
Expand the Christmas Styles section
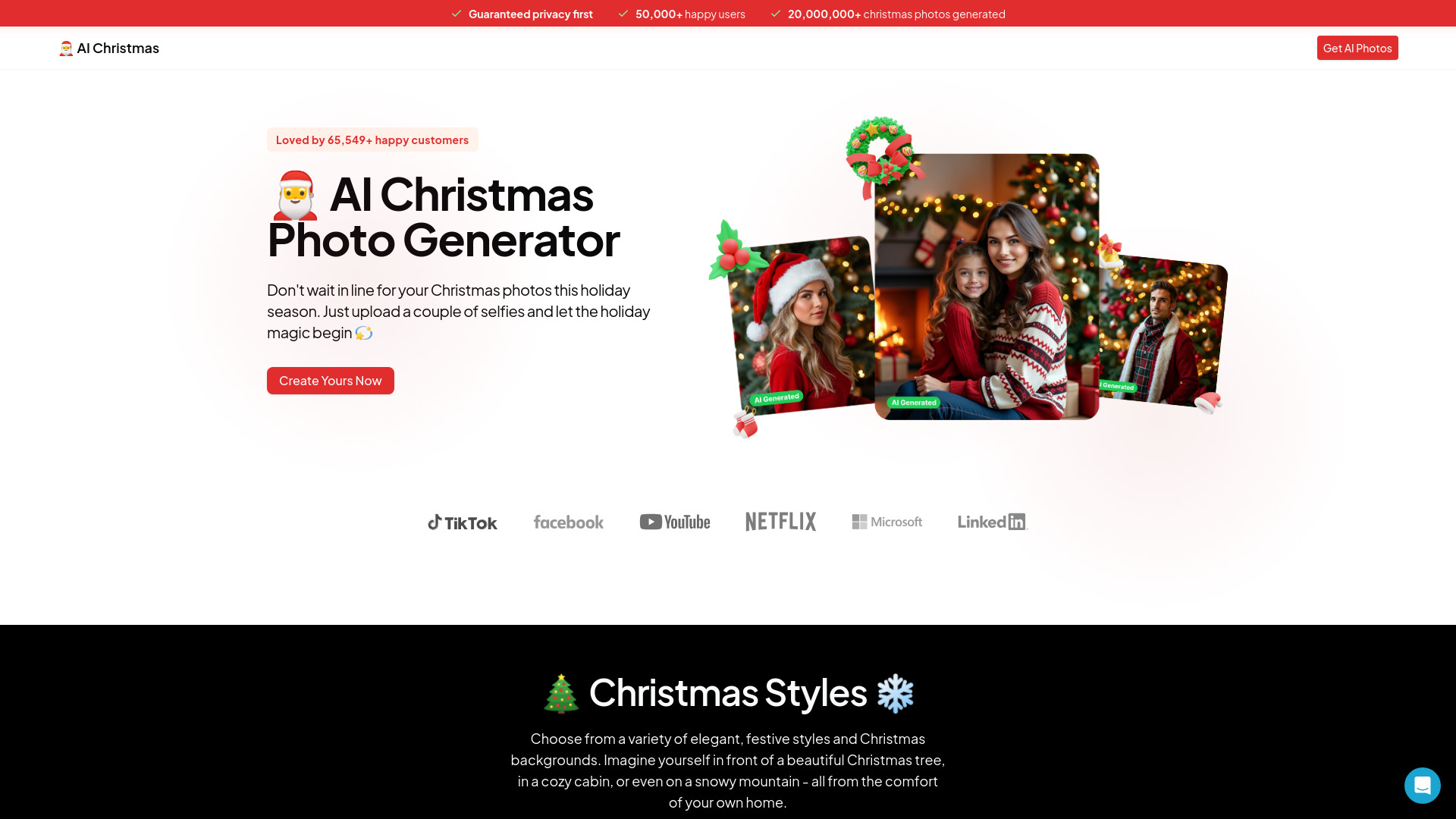[x=728, y=691]
